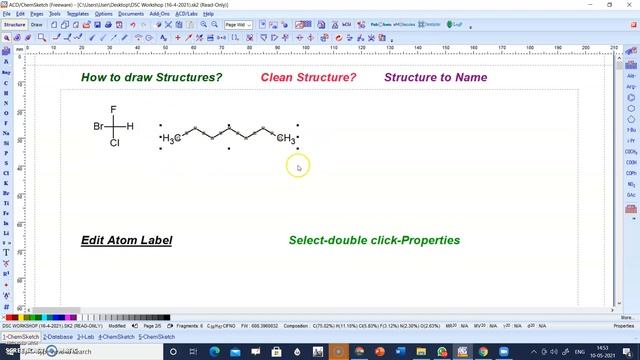Image resolution: width=640 pixels, height=360 pixels.
Task: Select Oxygen atom from left panel
Action: [x=6, y=113]
